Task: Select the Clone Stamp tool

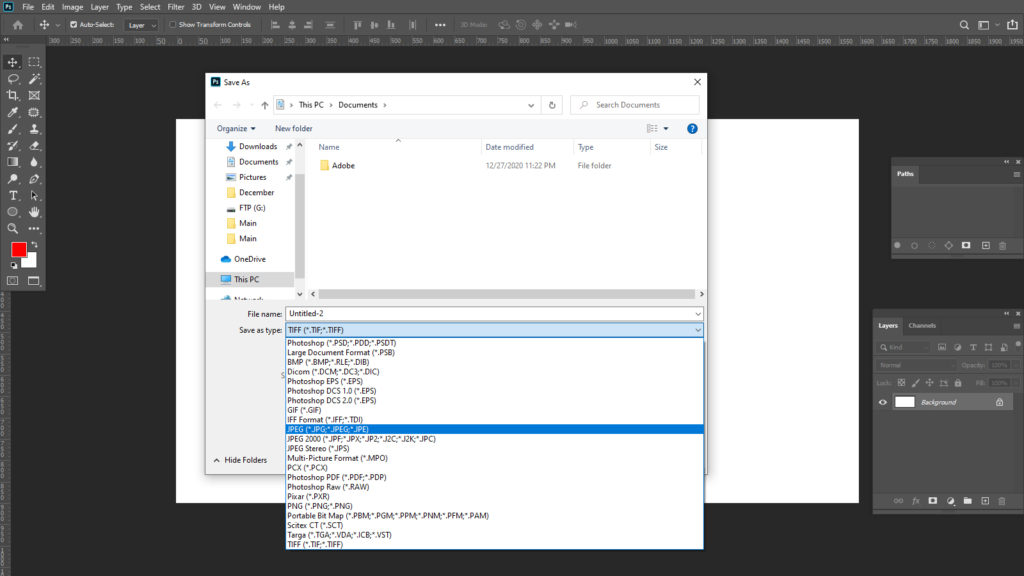Action: pyautogui.click(x=34, y=129)
